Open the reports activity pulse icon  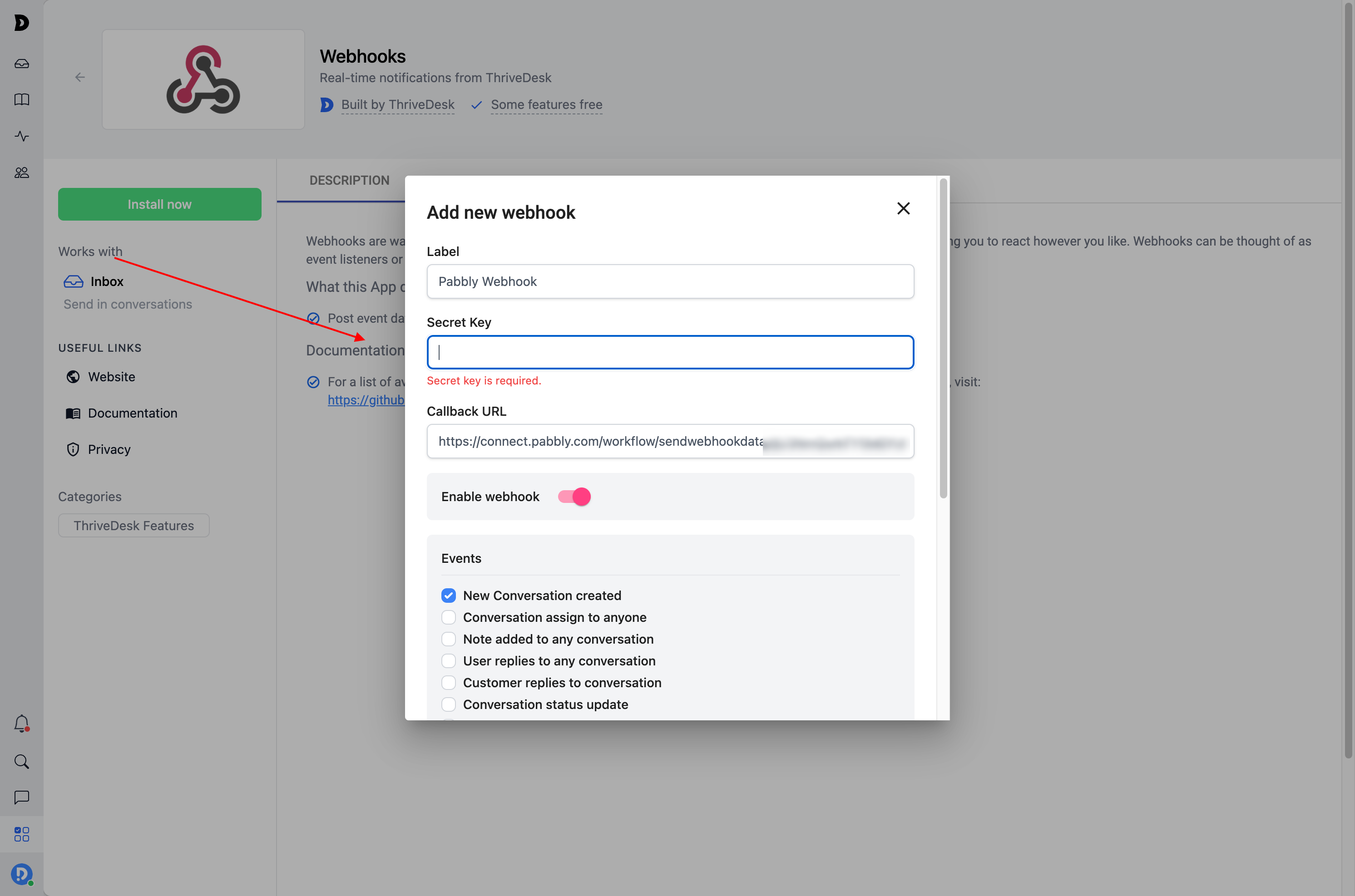22,136
